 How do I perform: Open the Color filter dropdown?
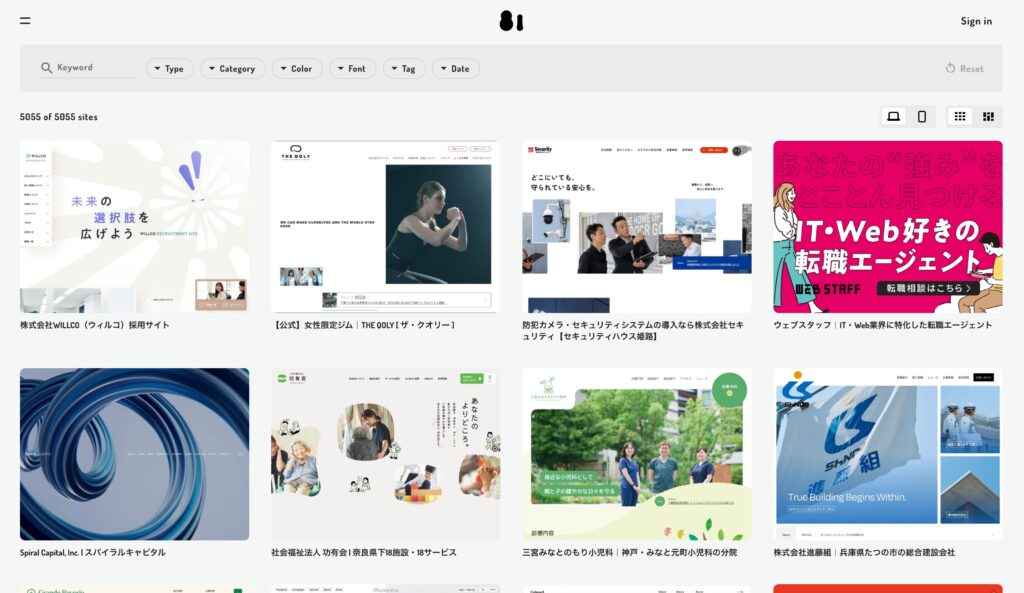coord(296,69)
